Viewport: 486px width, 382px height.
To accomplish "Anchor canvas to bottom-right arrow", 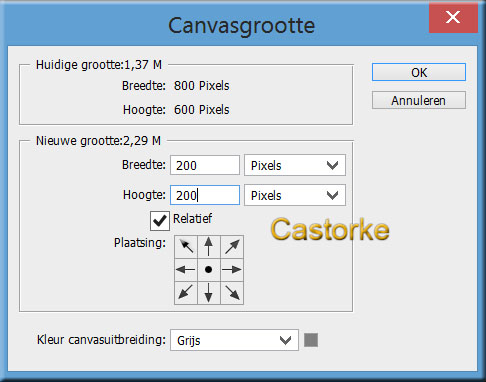I will (x=232, y=293).
